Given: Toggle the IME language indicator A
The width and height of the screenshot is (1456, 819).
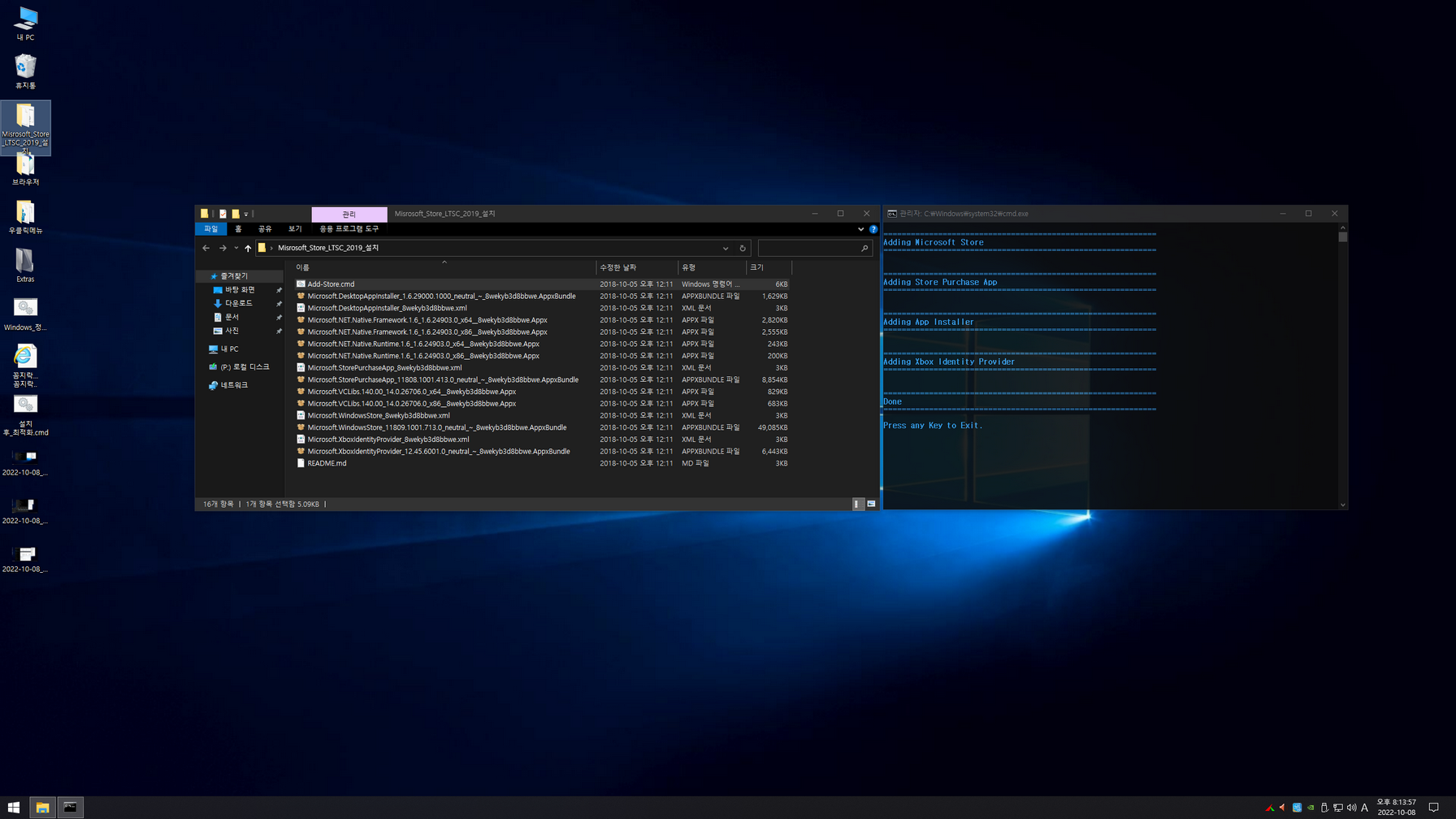Looking at the screenshot, I should [1365, 808].
